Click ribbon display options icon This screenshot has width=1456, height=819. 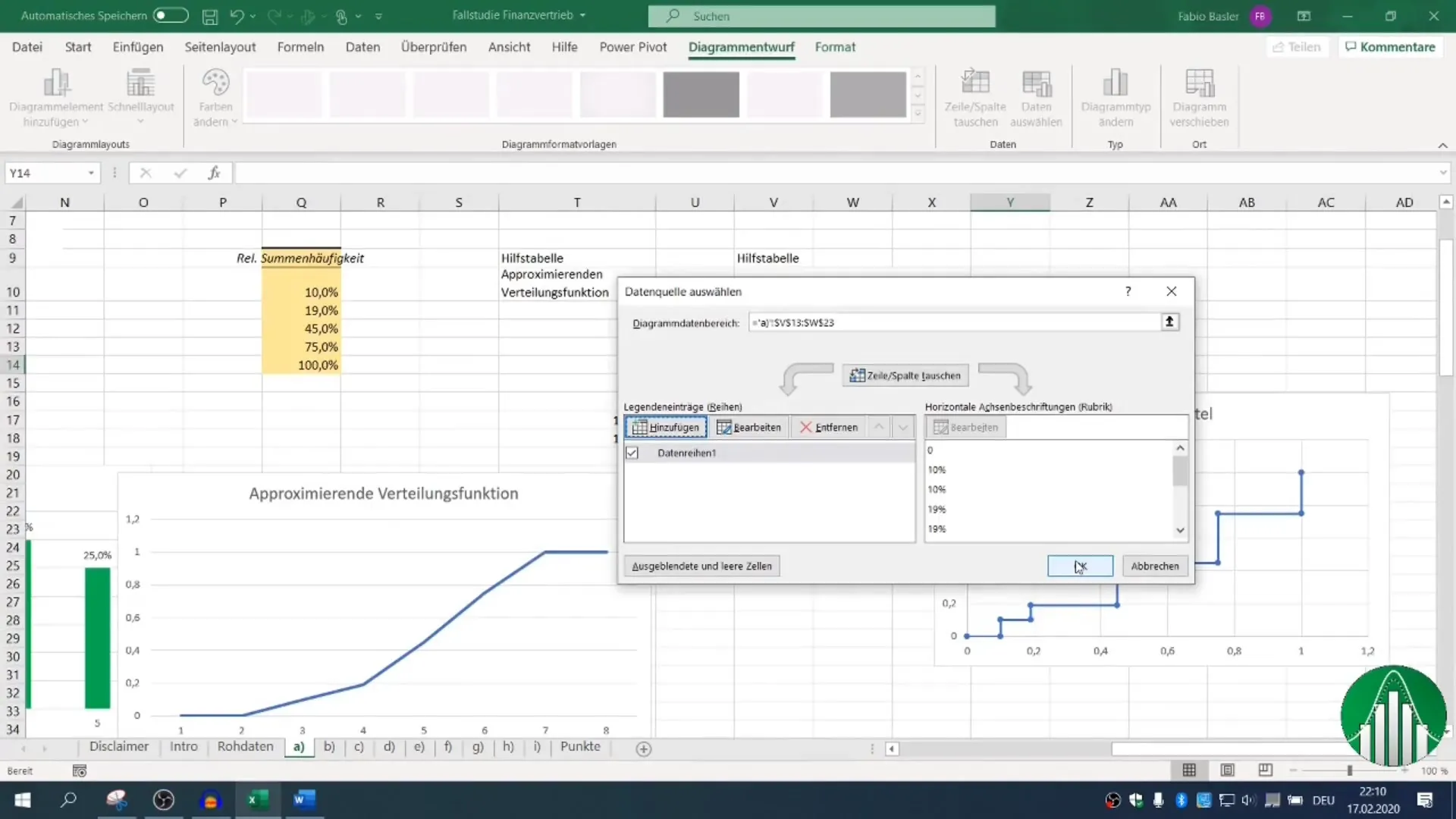click(x=1304, y=16)
